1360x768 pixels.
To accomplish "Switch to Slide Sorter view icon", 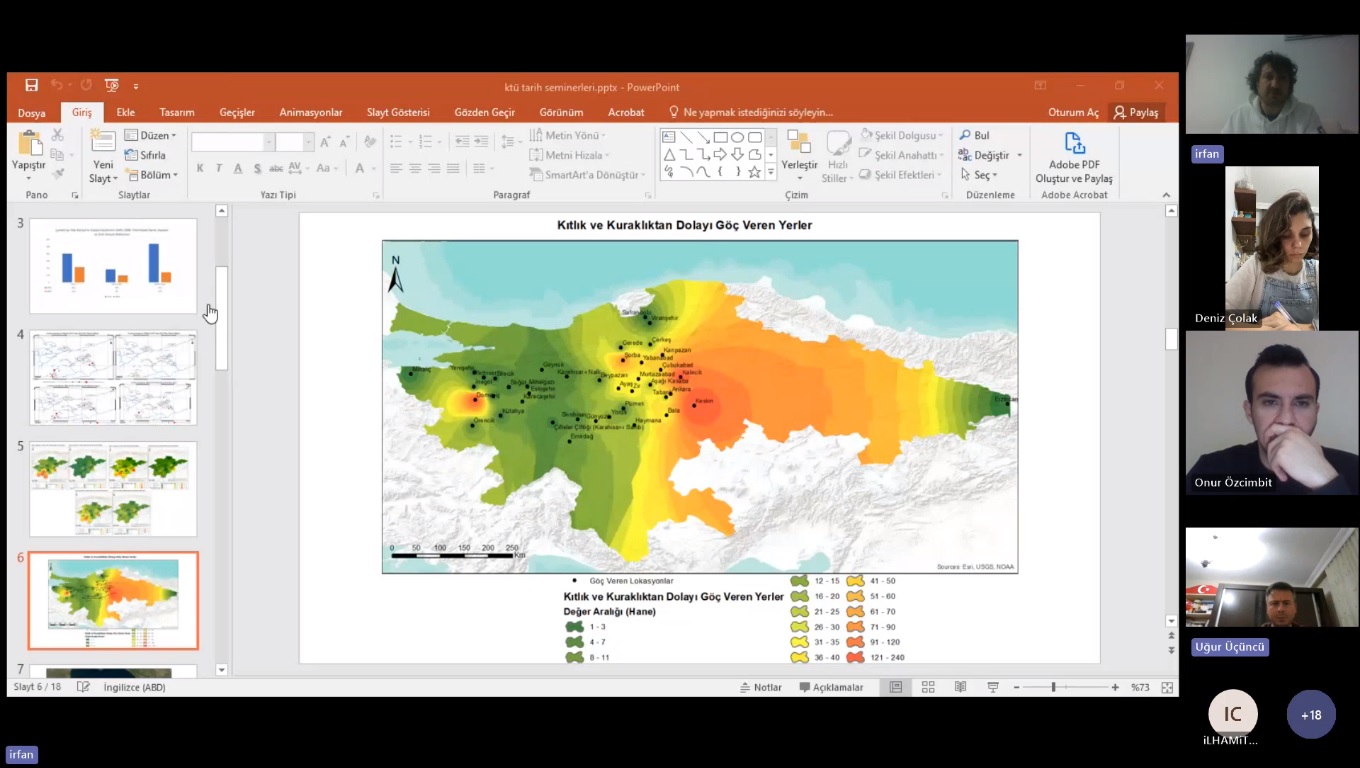I will [x=928, y=687].
